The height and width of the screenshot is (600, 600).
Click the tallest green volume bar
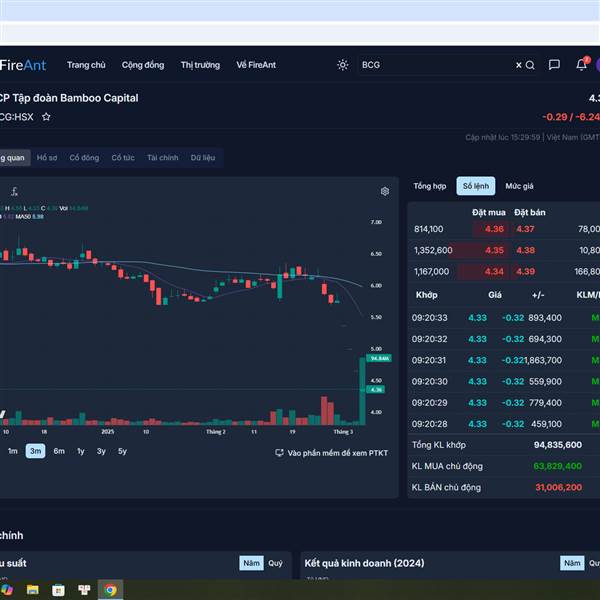(362, 391)
